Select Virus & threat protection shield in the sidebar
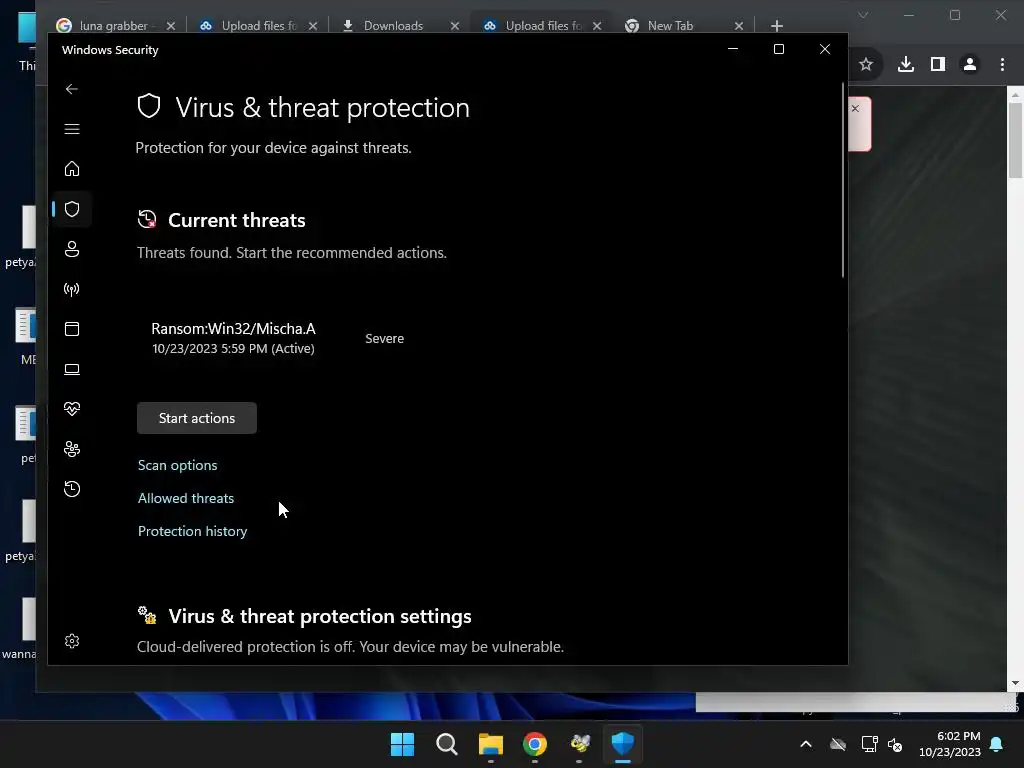Screen dimensions: 1024x768 pyautogui.click(x=72, y=209)
